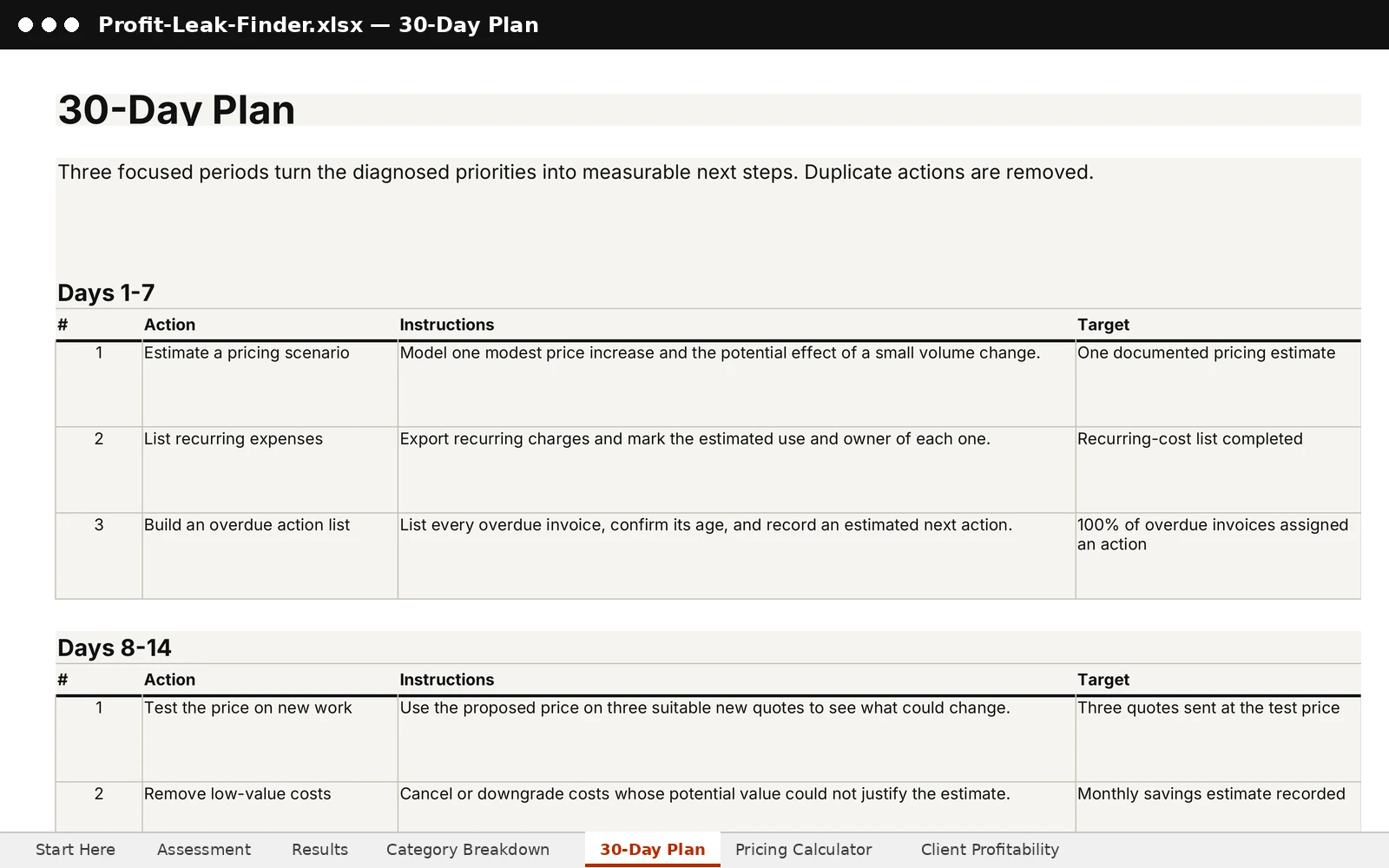Click 'Three quotes sent at the test price'
The width and height of the screenshot is (1389, 868).
[x=1218, y=739]
